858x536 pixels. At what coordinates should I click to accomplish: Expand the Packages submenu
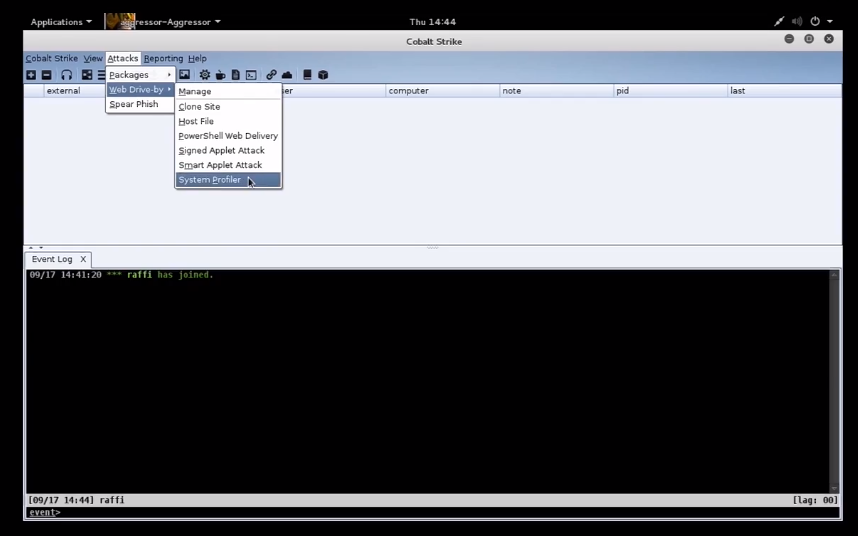tap(140, 75)
